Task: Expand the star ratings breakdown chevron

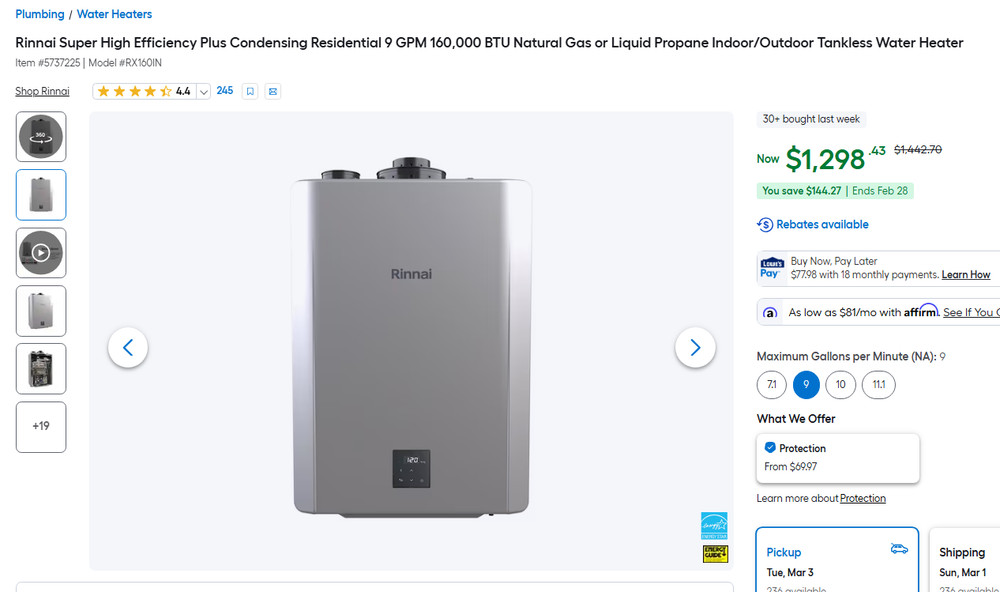Action: pos(204,90)
